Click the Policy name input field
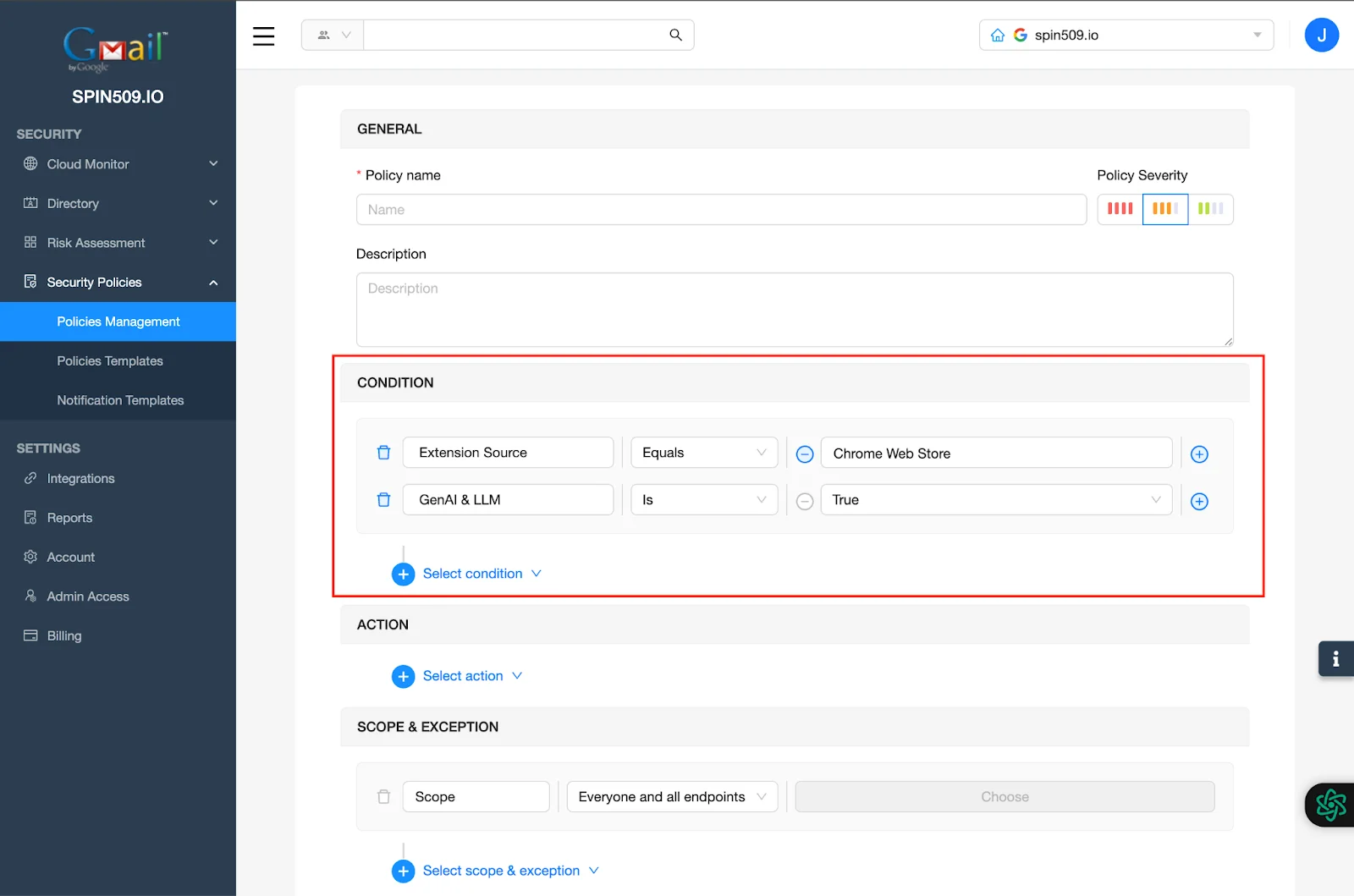The height and width of the screenshot is (896, 1354). coord(721,209)
